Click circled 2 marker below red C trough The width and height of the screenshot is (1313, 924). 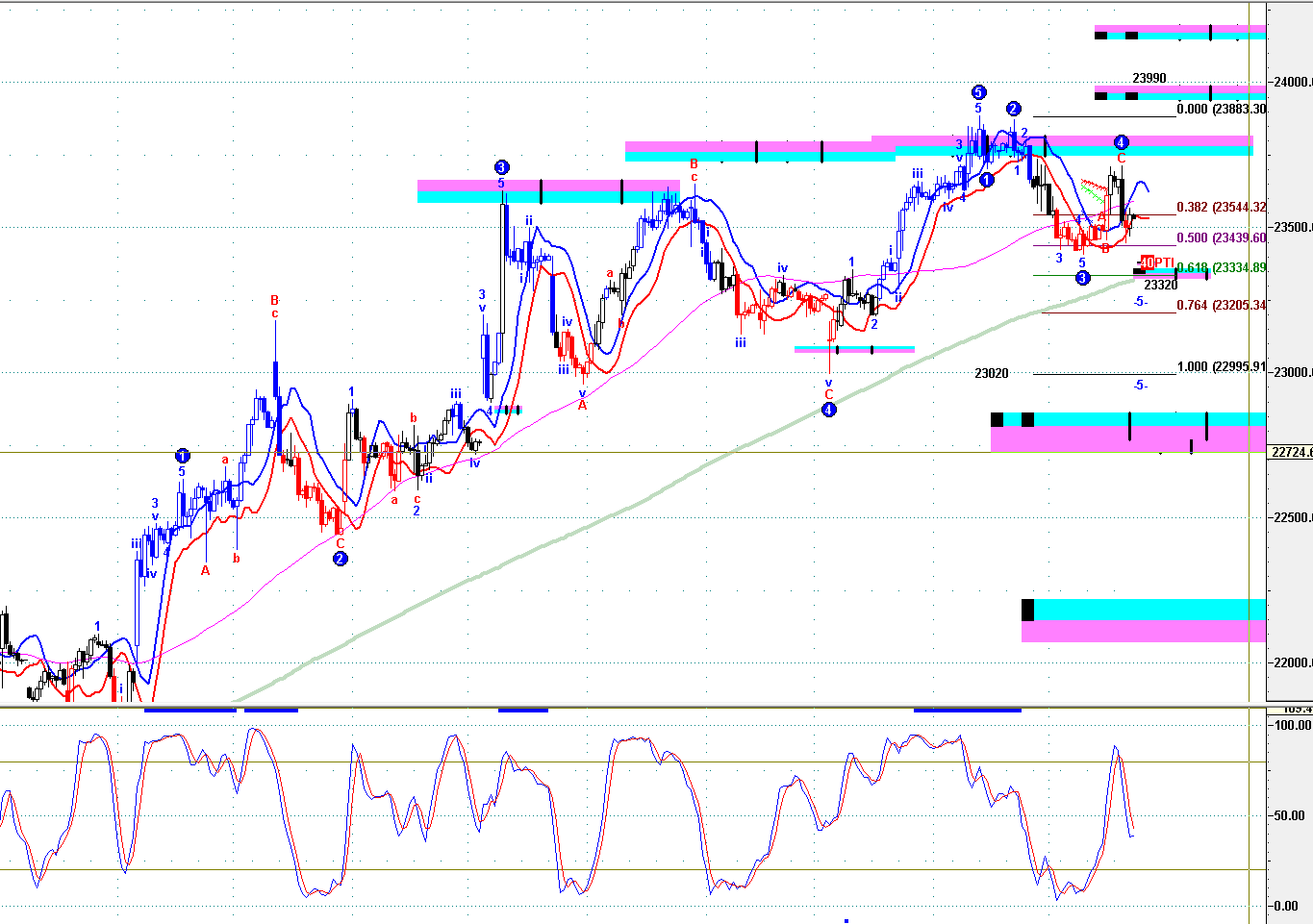coord(340,559)
